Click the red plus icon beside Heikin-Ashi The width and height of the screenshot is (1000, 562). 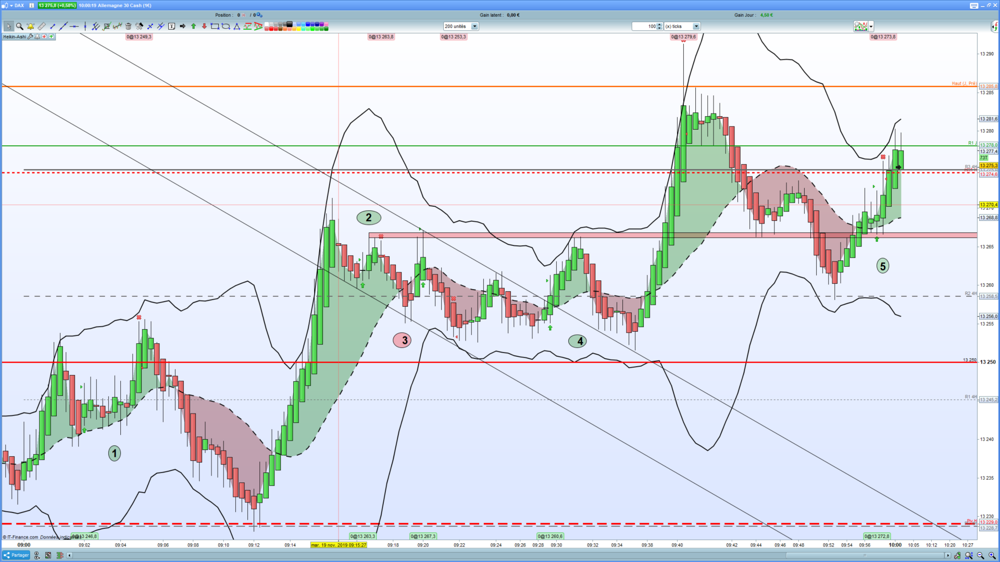tap(44, 37)
